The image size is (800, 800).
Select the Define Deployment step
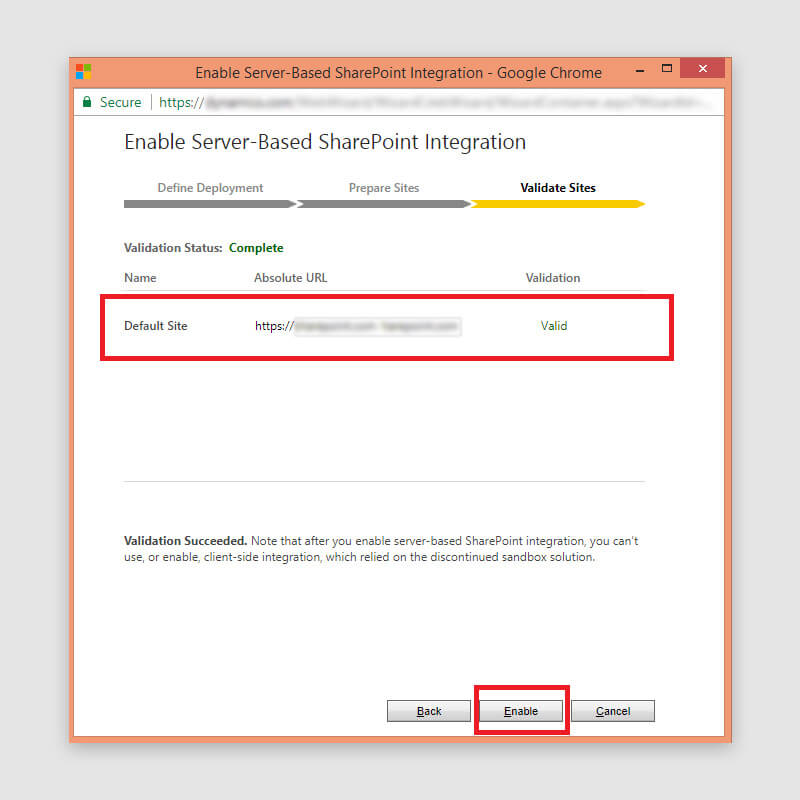point(210,188)
